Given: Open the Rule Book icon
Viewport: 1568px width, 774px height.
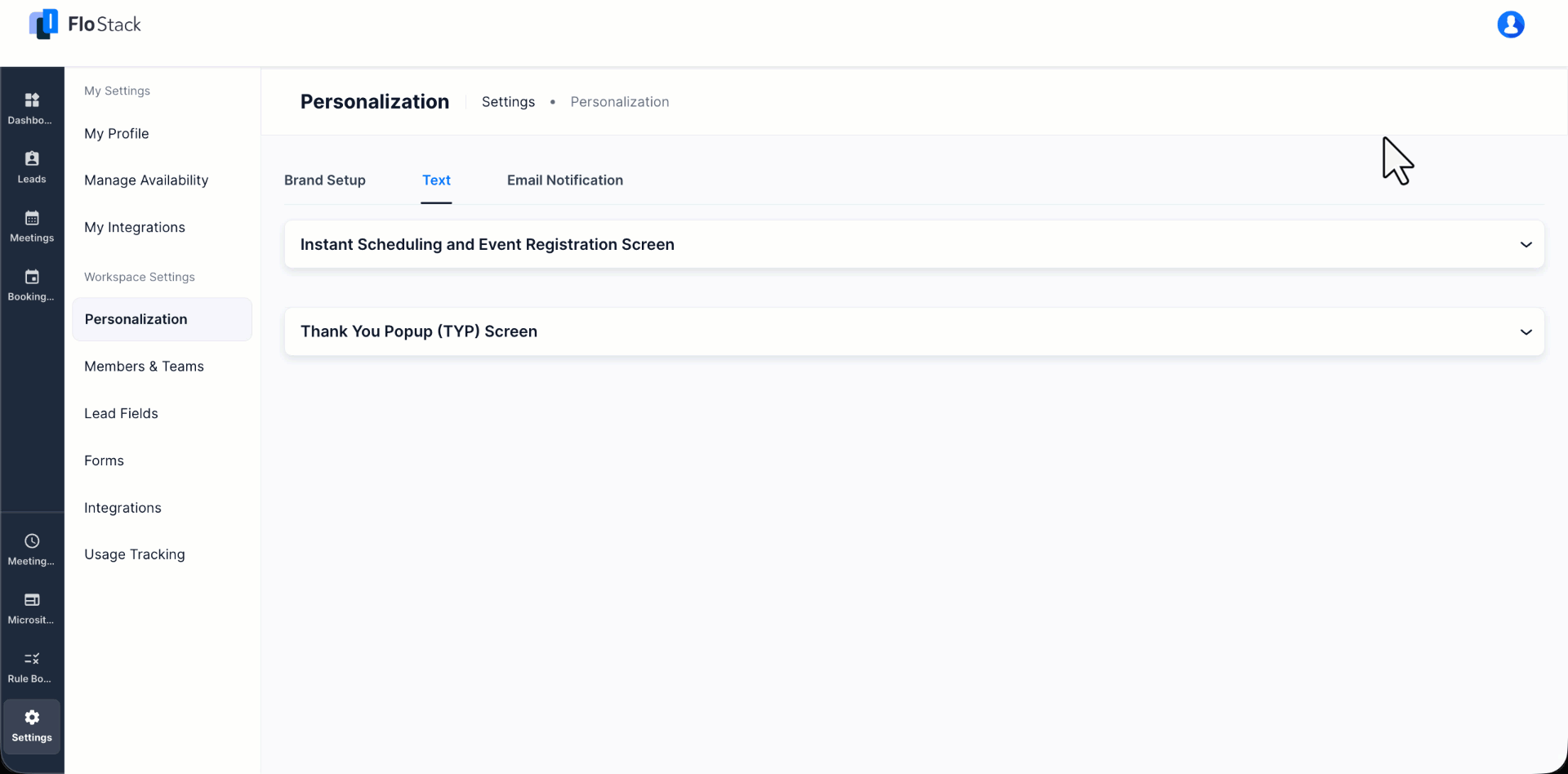Looking at the screenshot, I should (32, 667).
